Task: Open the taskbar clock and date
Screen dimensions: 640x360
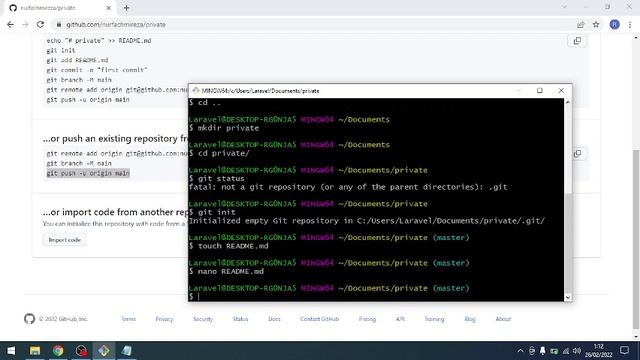Action: tap(598, 351)
